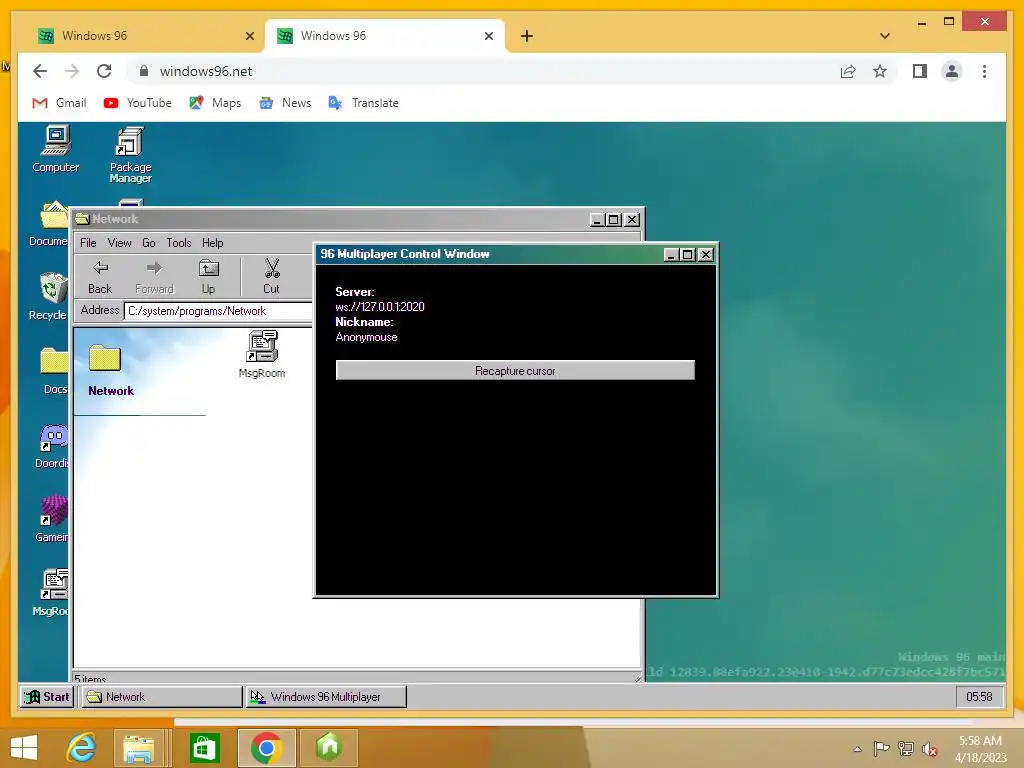Launch Internet Explorer from taskbar

81,748
